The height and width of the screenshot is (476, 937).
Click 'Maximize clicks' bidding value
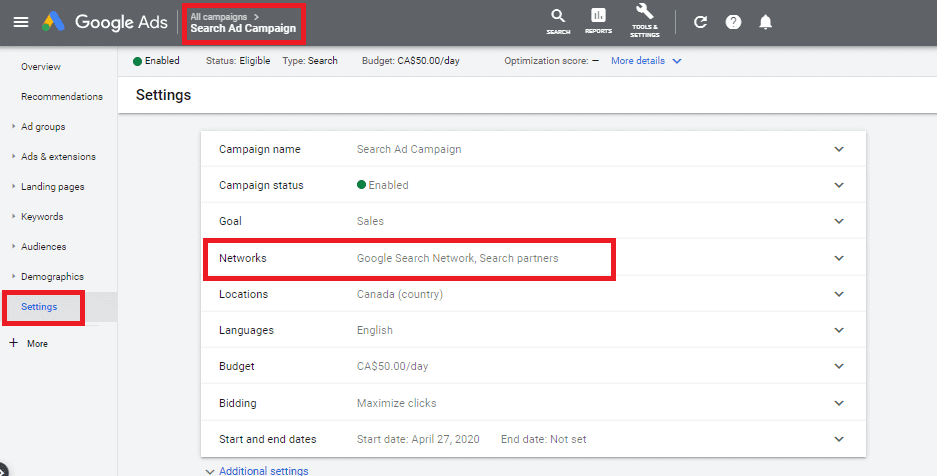click(396, 403)
